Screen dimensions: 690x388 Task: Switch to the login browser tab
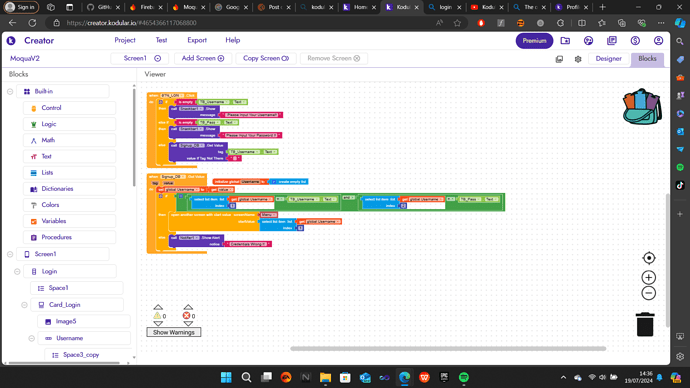[x=445, y=7]
